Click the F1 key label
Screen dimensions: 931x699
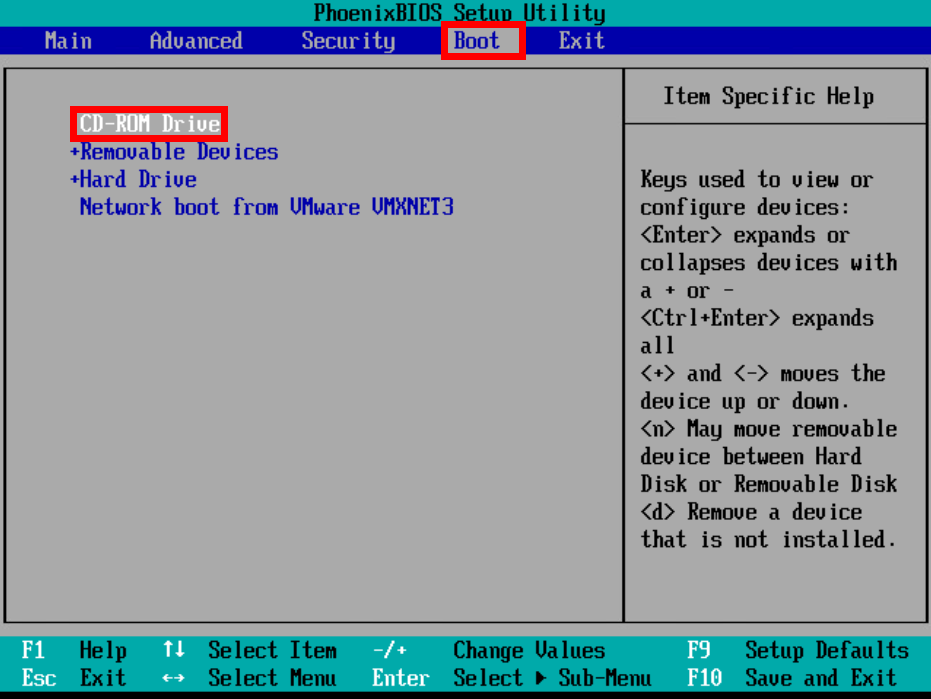click(x=33, y=650)
